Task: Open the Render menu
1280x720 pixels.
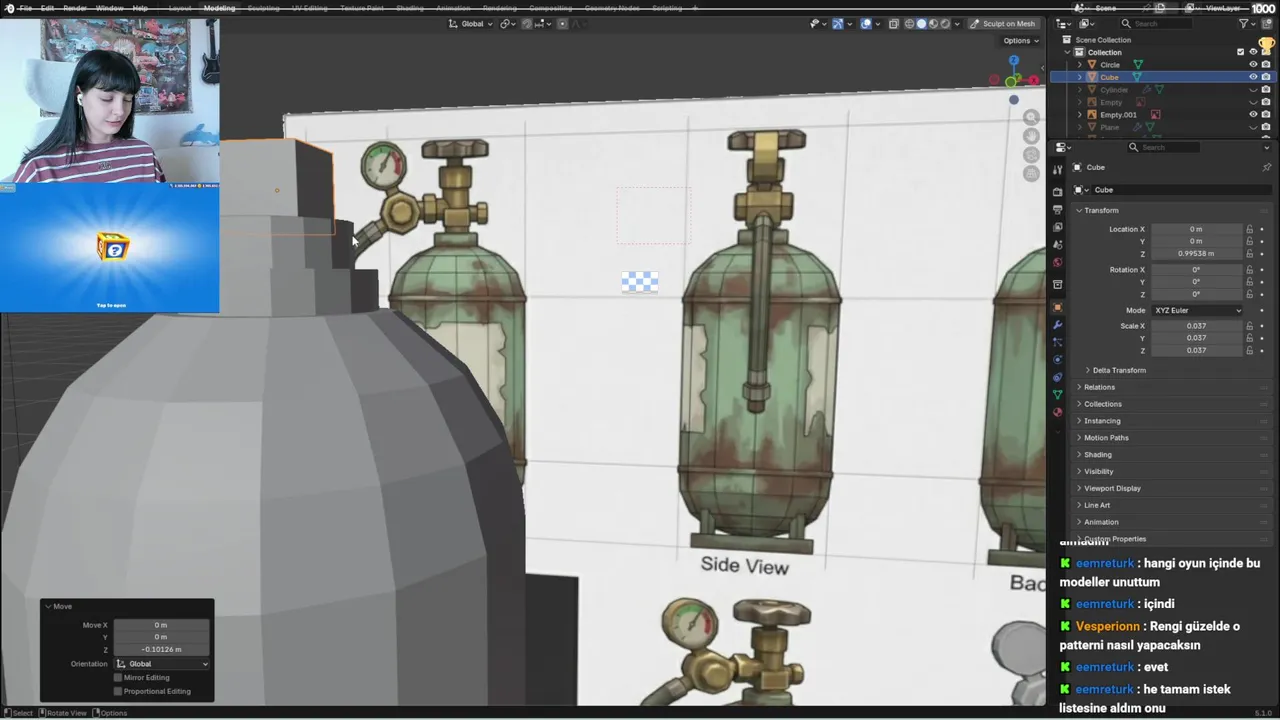Action: tap(75, 8)
